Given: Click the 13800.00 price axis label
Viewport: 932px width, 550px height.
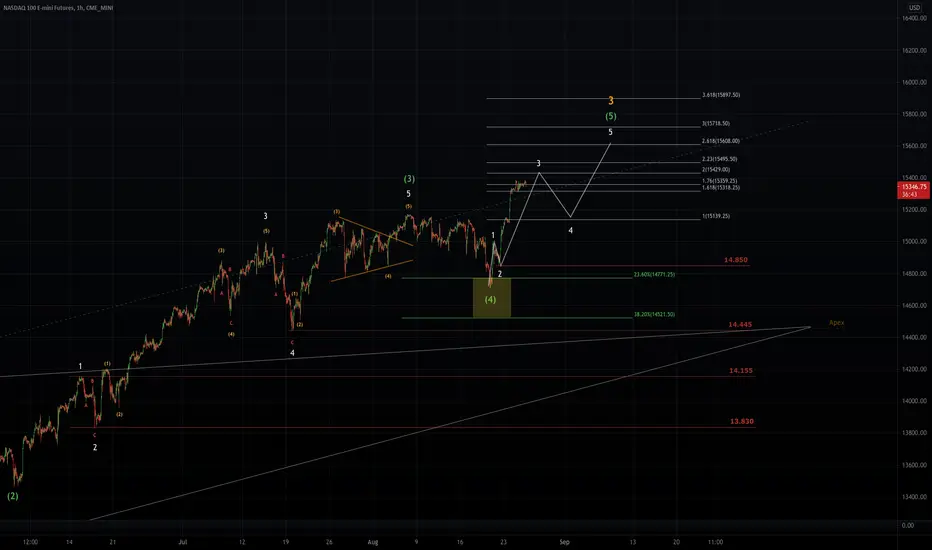Looking at the screenshot, I should [914, 433].
